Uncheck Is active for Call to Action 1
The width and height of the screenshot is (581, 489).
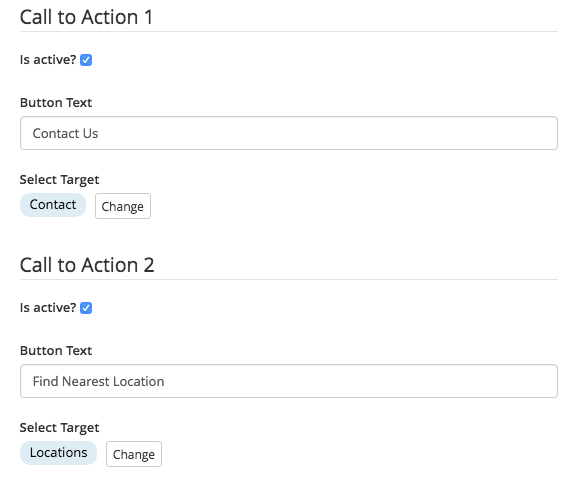tap(86, 60)
